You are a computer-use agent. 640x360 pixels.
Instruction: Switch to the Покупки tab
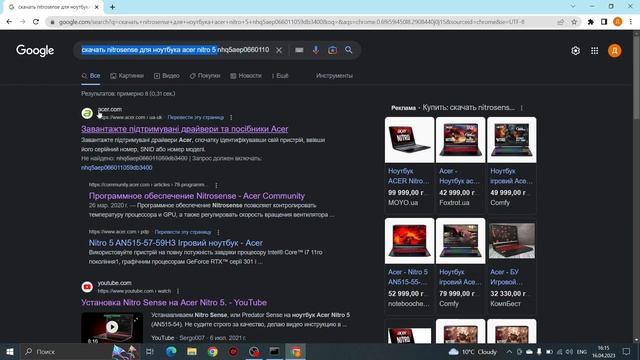coord(205,76)
